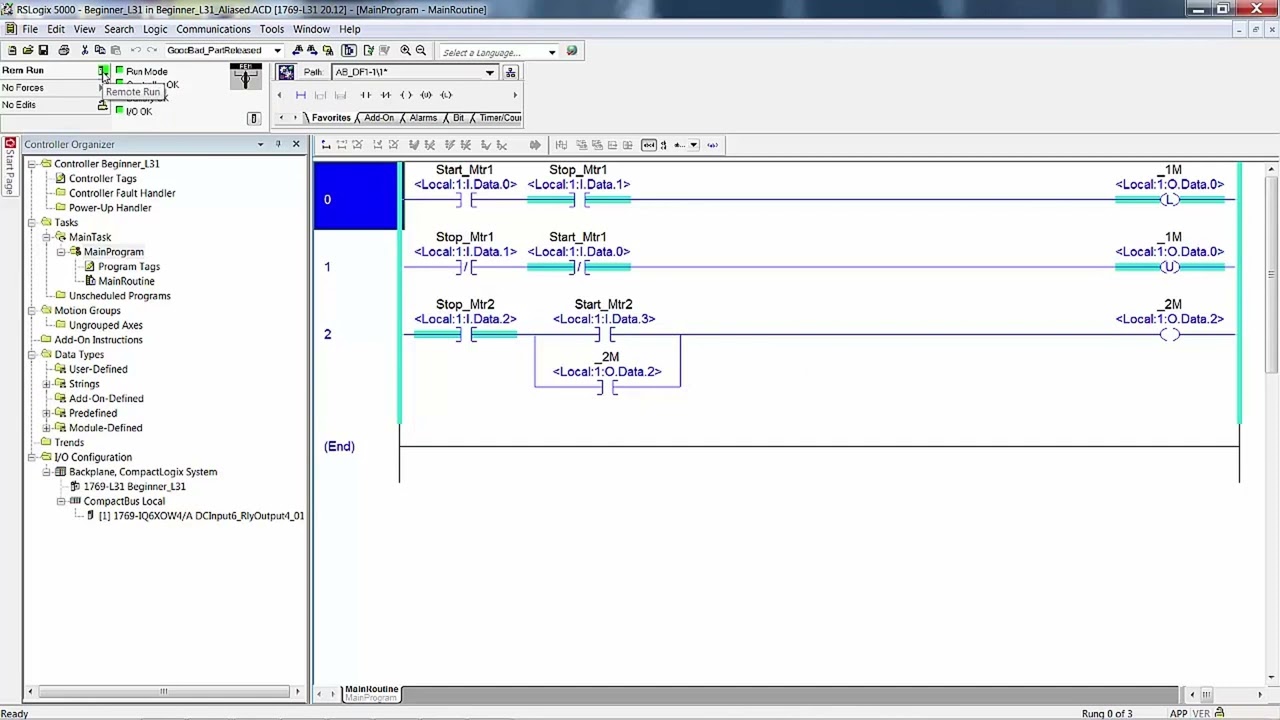This screenshot has width=1280, height=720.
Task: Open the Select a Language dropdown
Action: point(551,52)
